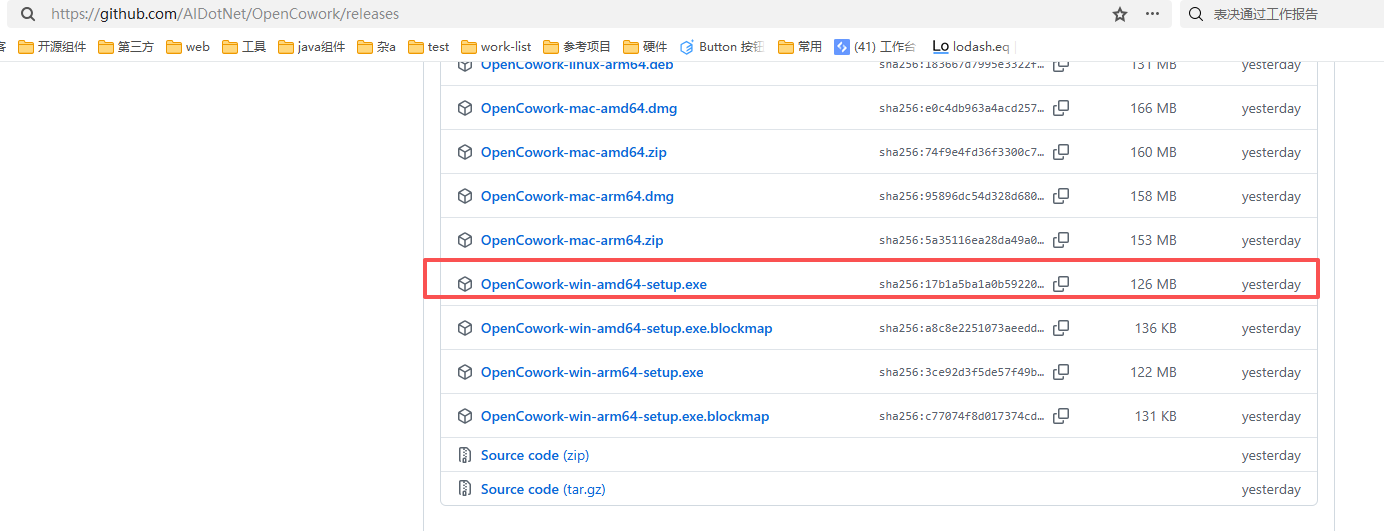The width and height of the screenshot is (1384, 531).
Task: Open the Button 按钮 bookmark
Action: pyautogui.click(x=722, y=47)
